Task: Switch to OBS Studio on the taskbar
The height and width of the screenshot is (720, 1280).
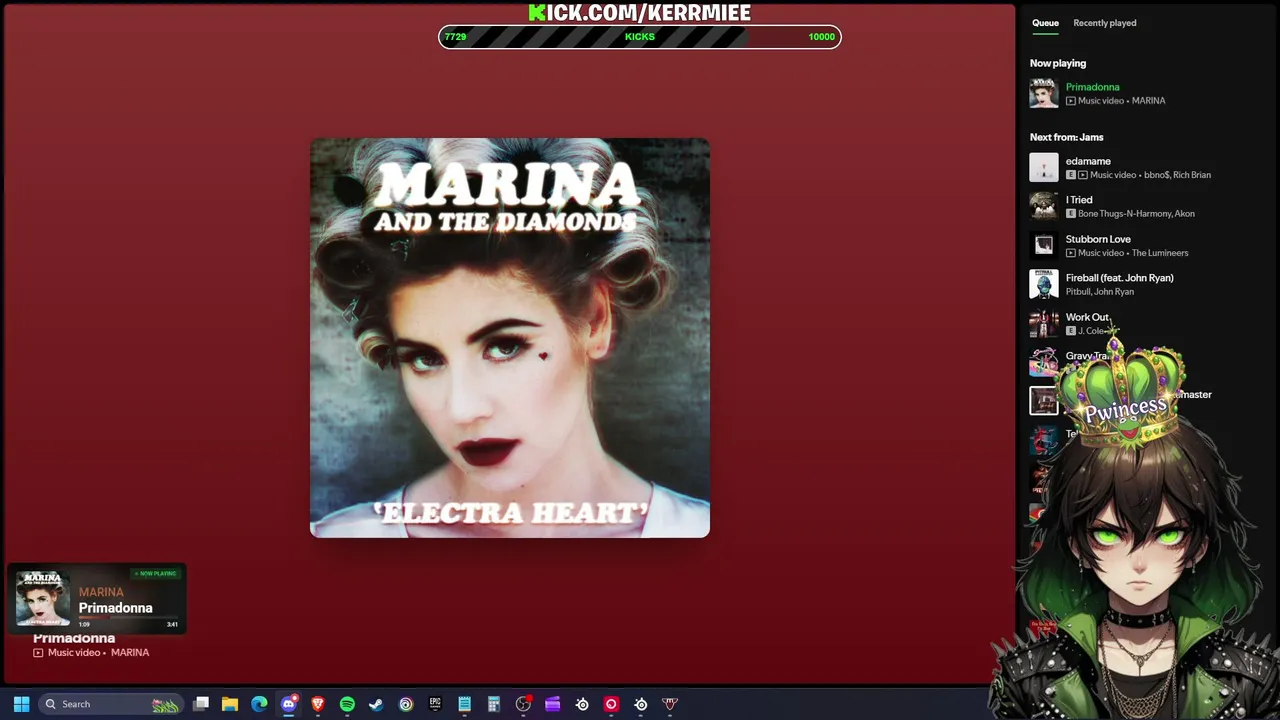Action: coord(523,704)
